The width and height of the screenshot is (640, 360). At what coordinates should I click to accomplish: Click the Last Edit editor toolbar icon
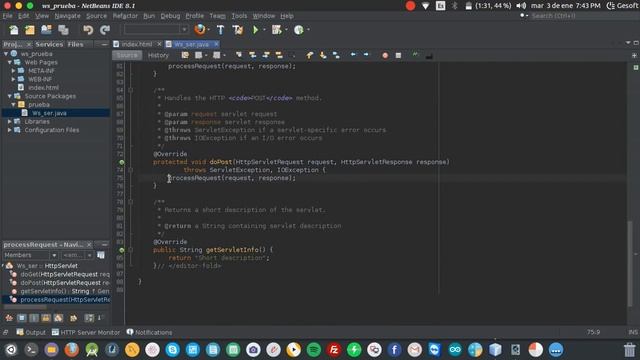click(x=185, y=55)
